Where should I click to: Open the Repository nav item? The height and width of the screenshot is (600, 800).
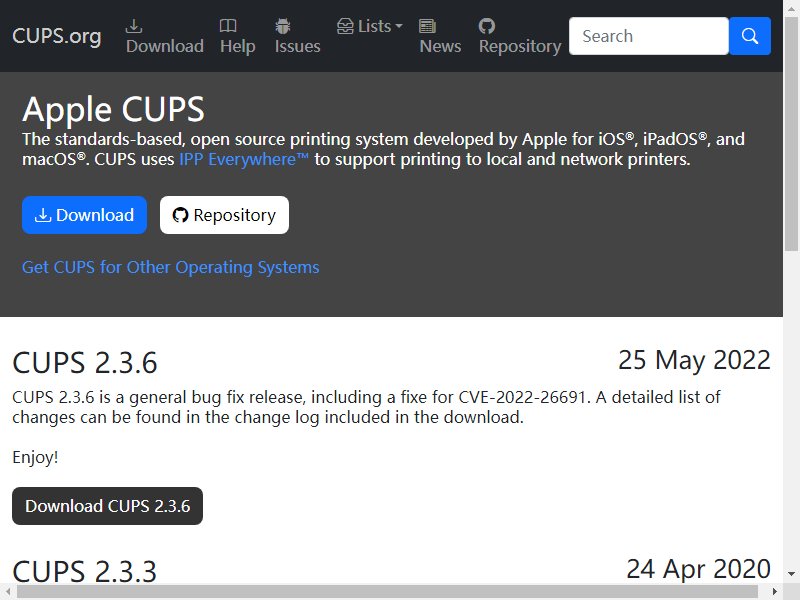(520, 36)
